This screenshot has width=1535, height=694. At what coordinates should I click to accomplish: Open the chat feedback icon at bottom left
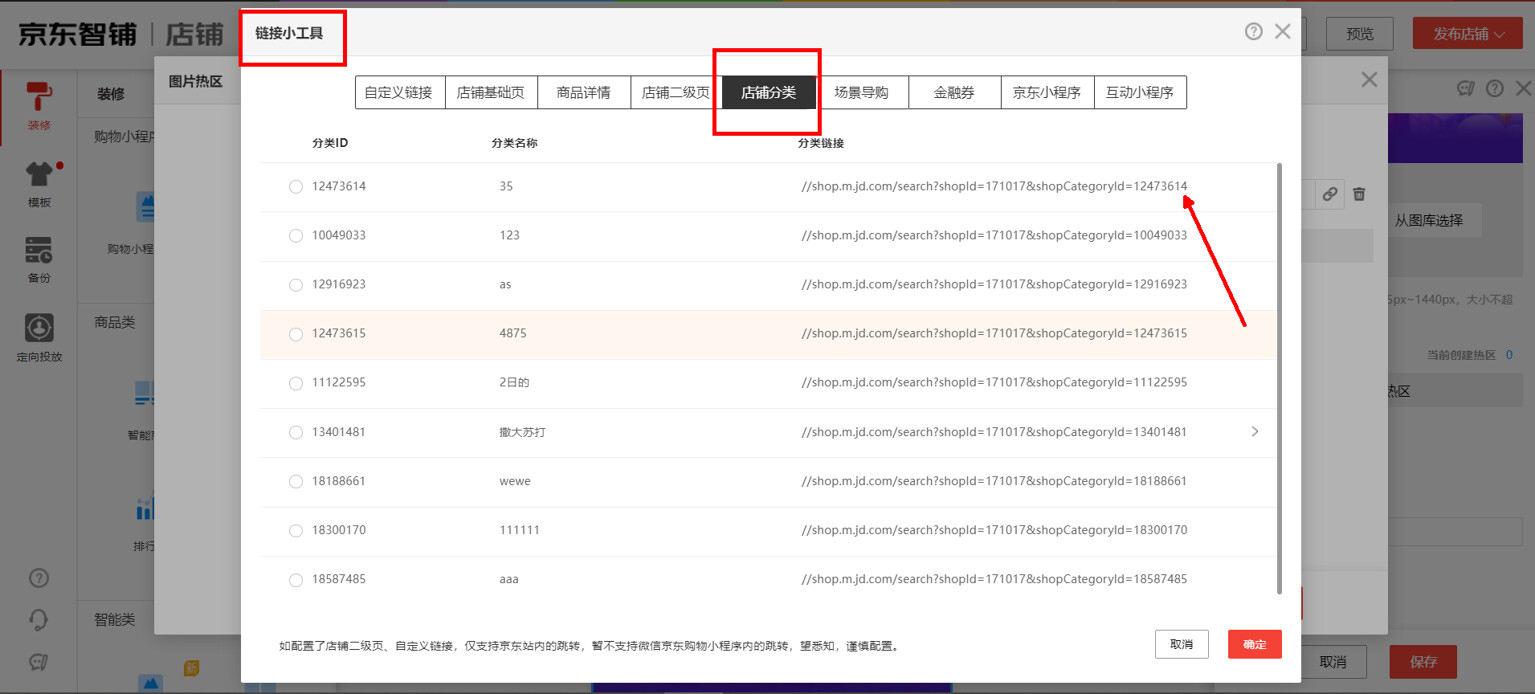pos(38,662)
